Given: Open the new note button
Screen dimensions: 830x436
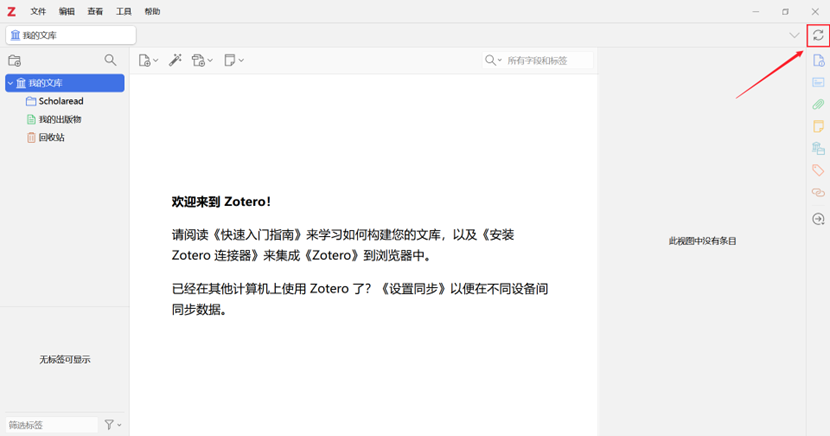Looking at the screenshot, I should click(233, 60).
